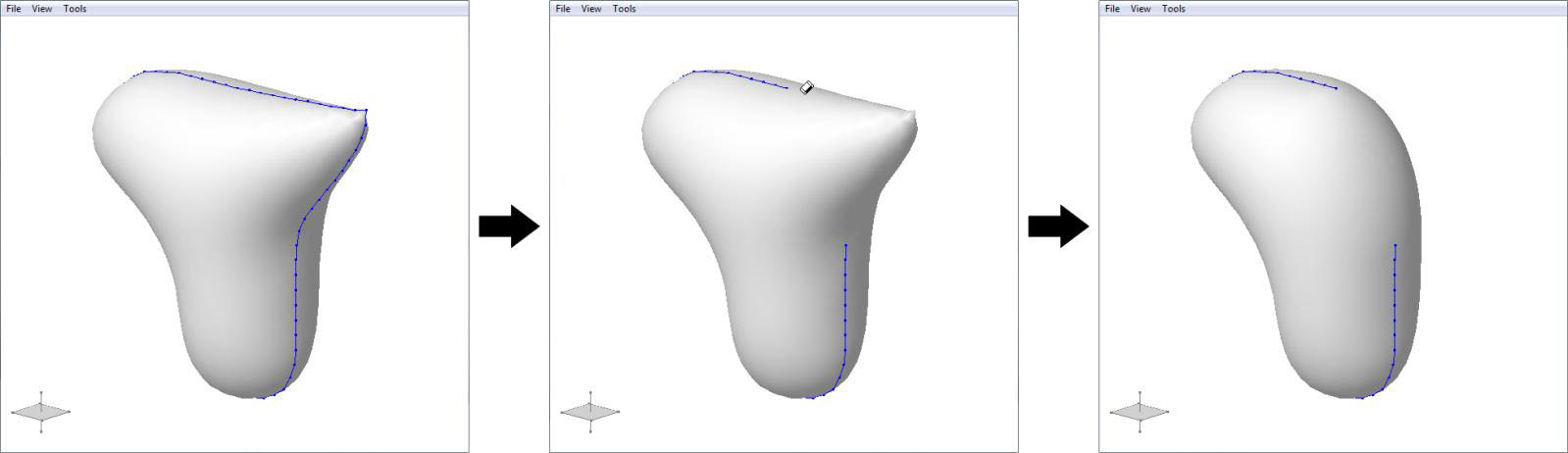Click ground plane gizmo in right window
Image resolution: width=1568 pixels, height=453 pixels.
click(1138, 412)
